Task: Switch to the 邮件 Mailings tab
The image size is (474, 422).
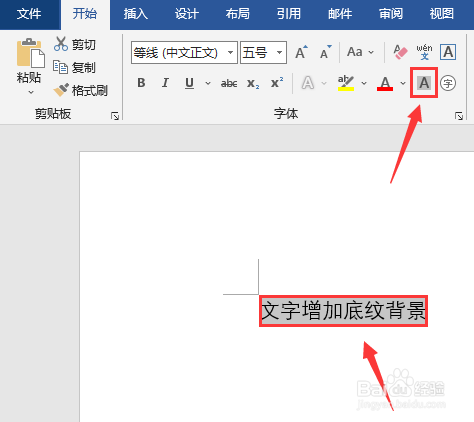Action: coord(340,14)
